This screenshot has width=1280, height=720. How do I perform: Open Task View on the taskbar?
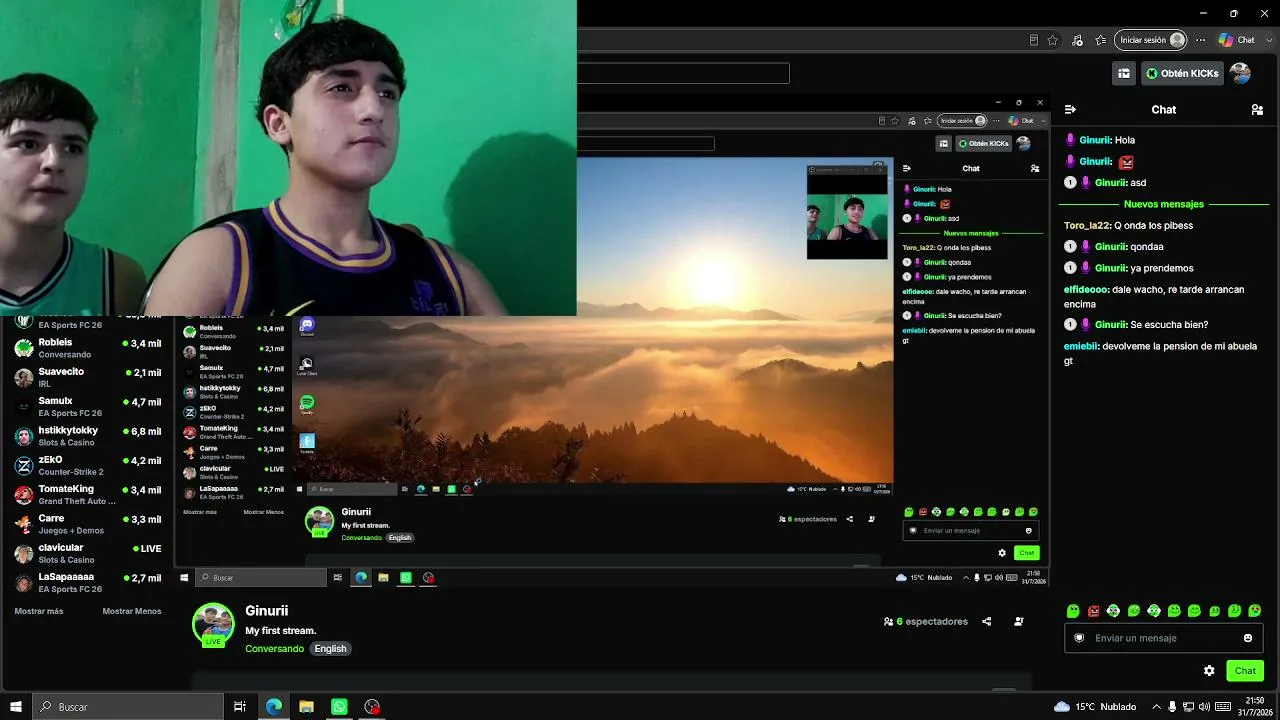240,707
